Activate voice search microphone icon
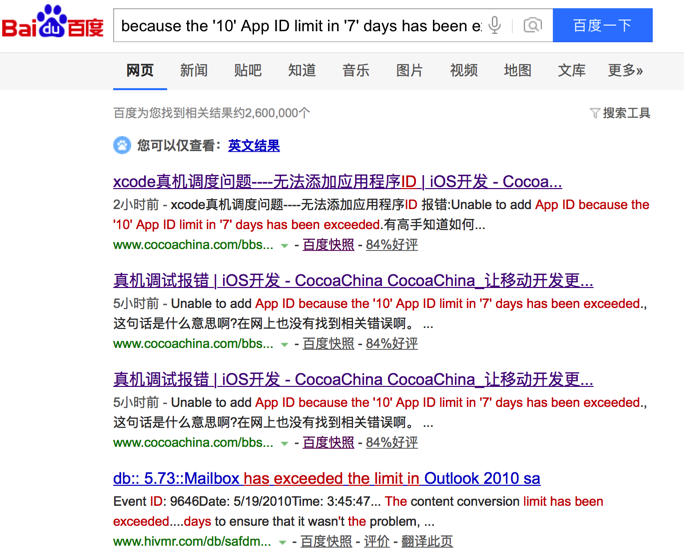 point(495,25)
